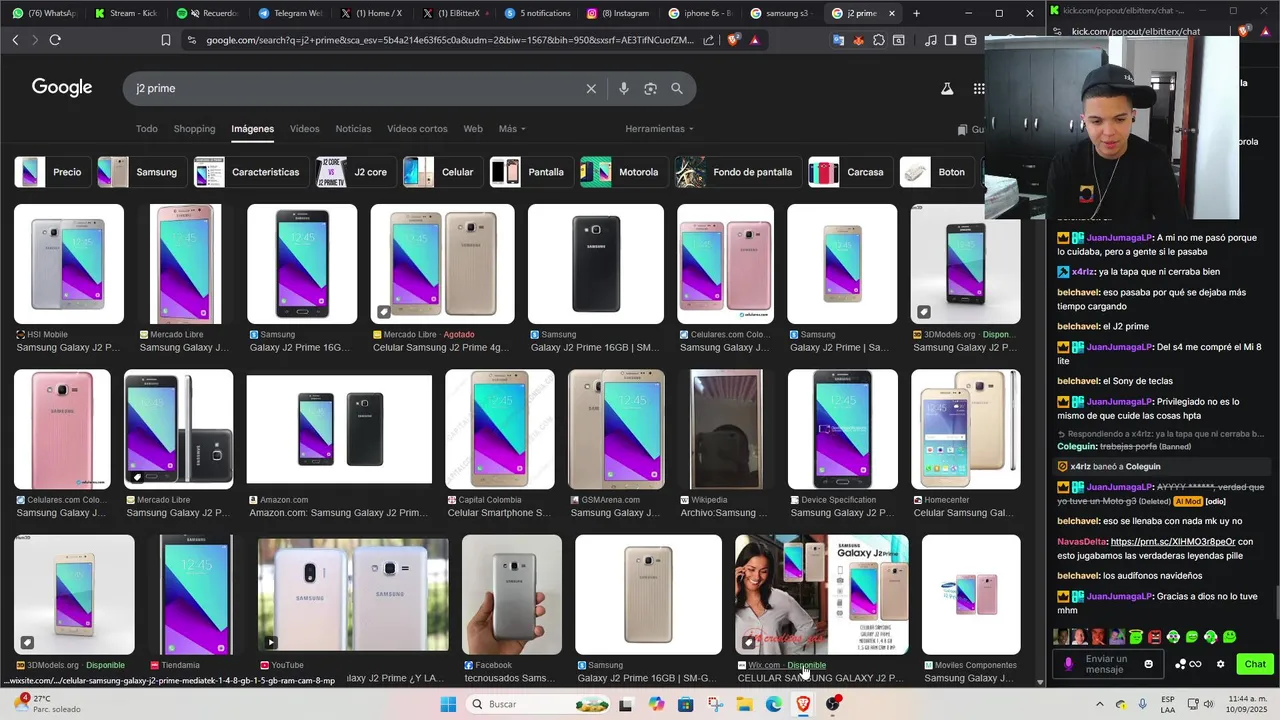Select the Carcasa filter chip
The image size is (1280, 720).
(850, 172)
